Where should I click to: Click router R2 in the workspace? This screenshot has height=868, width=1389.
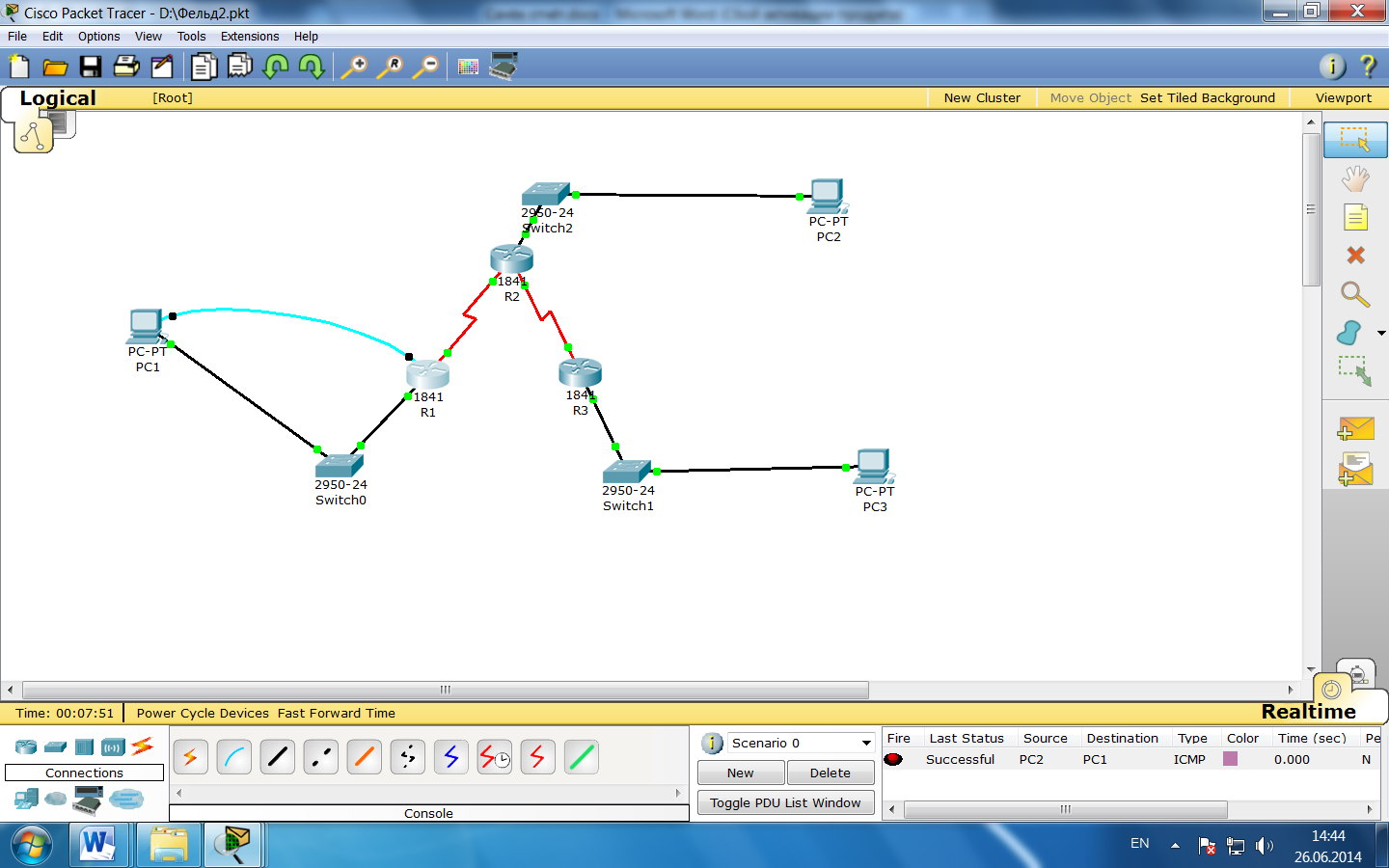[511, 258]
